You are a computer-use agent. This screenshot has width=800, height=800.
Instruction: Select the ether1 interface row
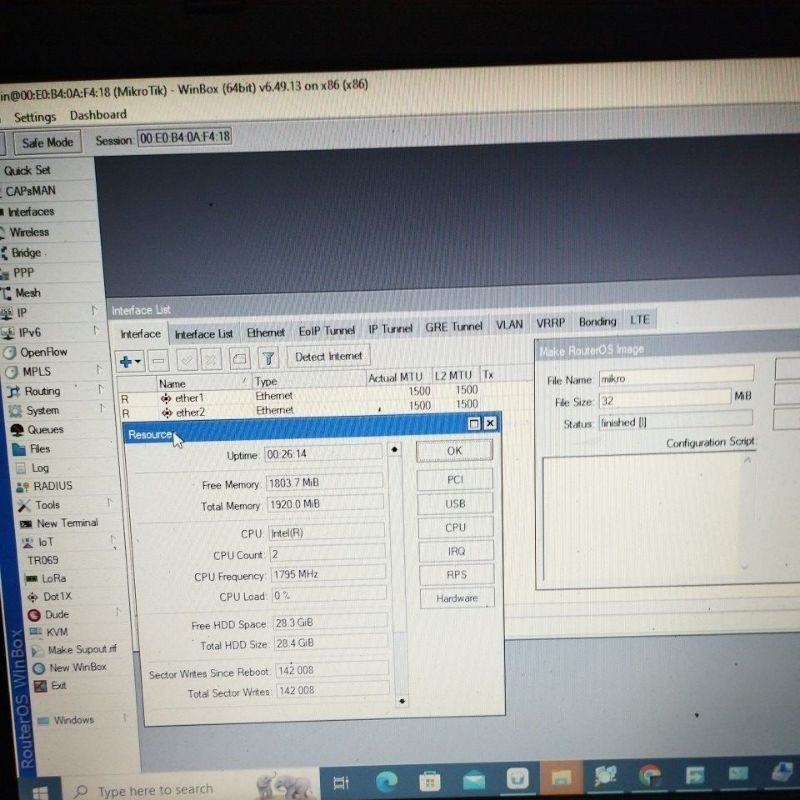(x=327, y=394)
